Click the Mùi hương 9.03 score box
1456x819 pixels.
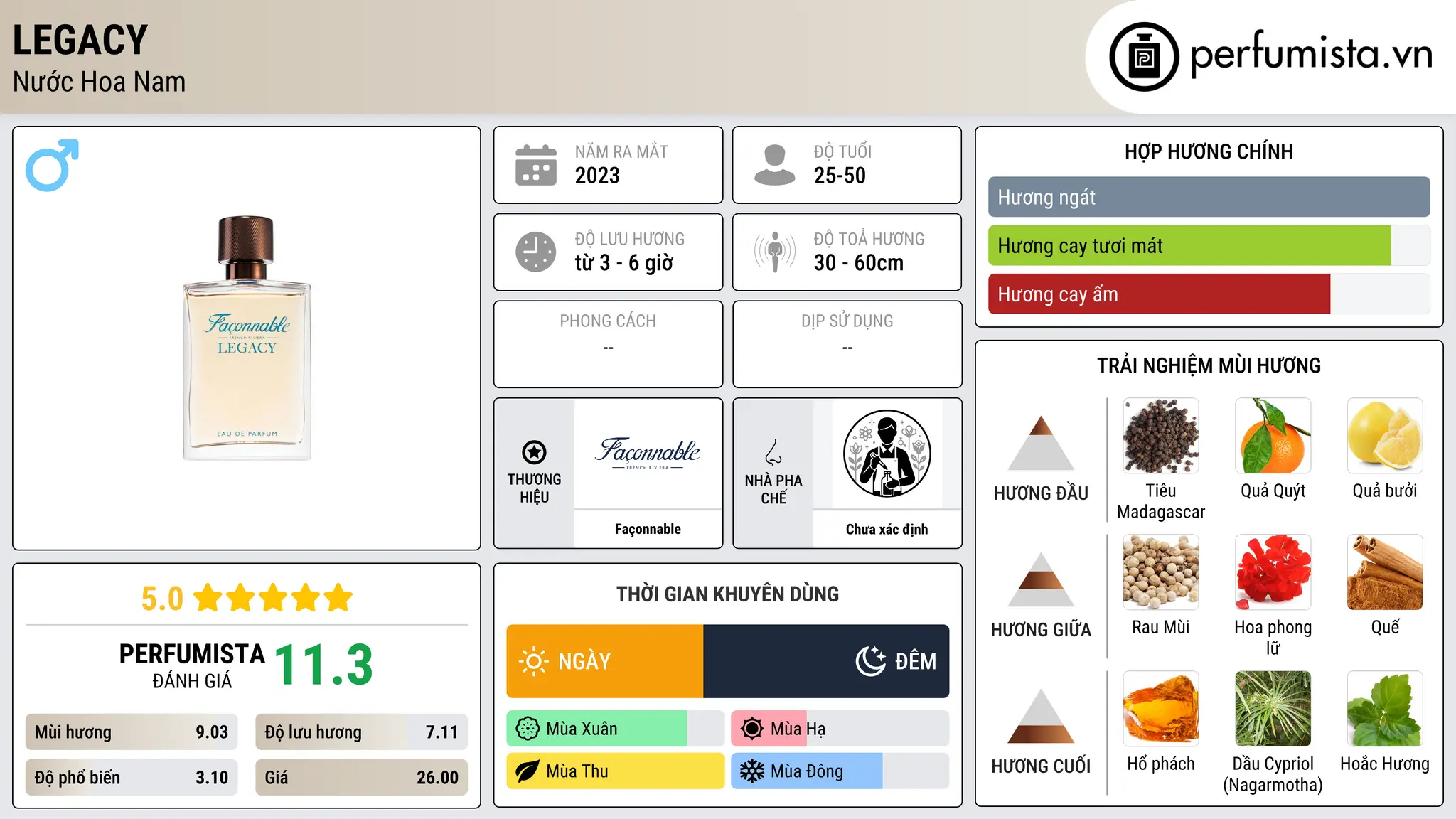click(x=132, y=732)
